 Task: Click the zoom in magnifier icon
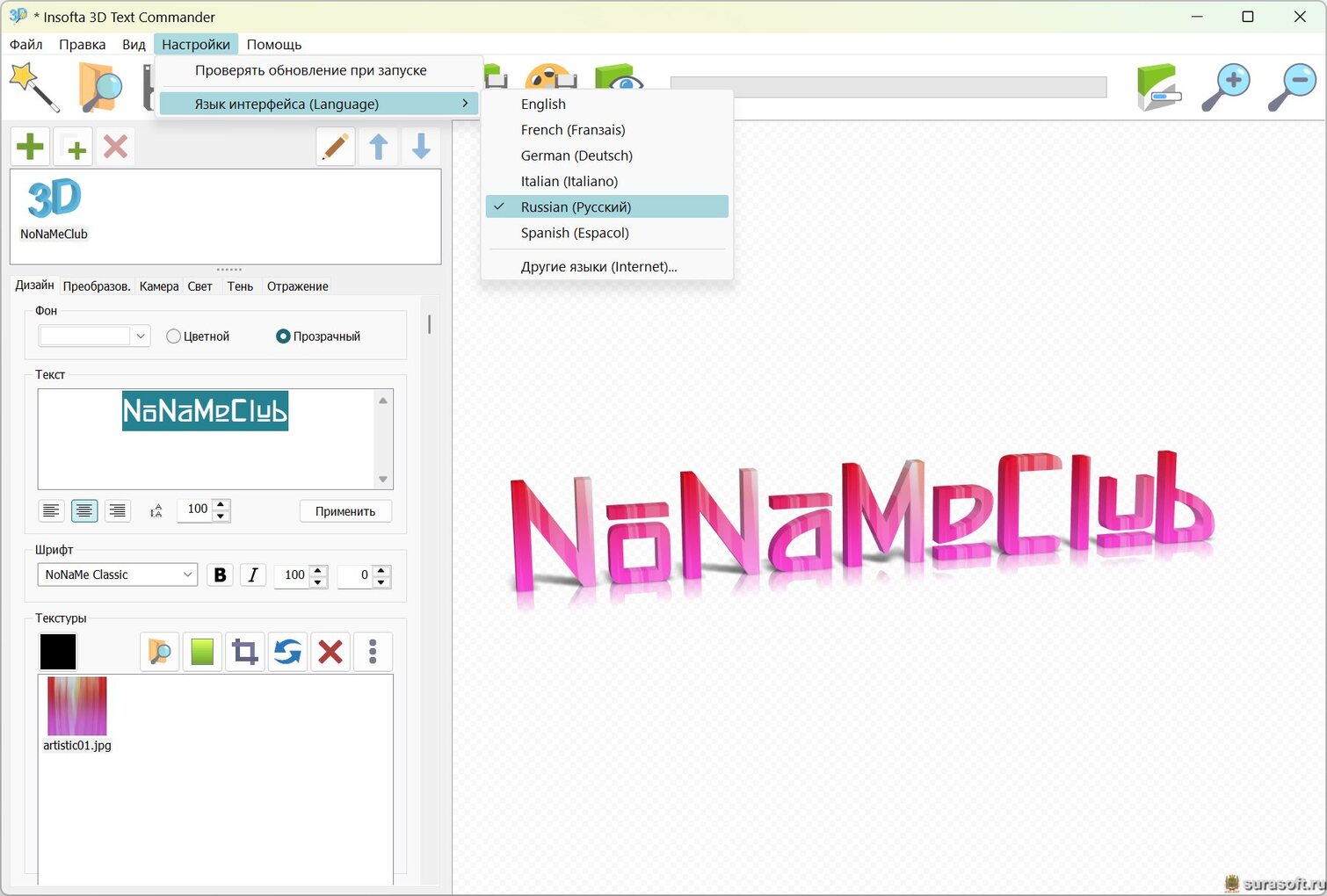[x=1225, y=88]
